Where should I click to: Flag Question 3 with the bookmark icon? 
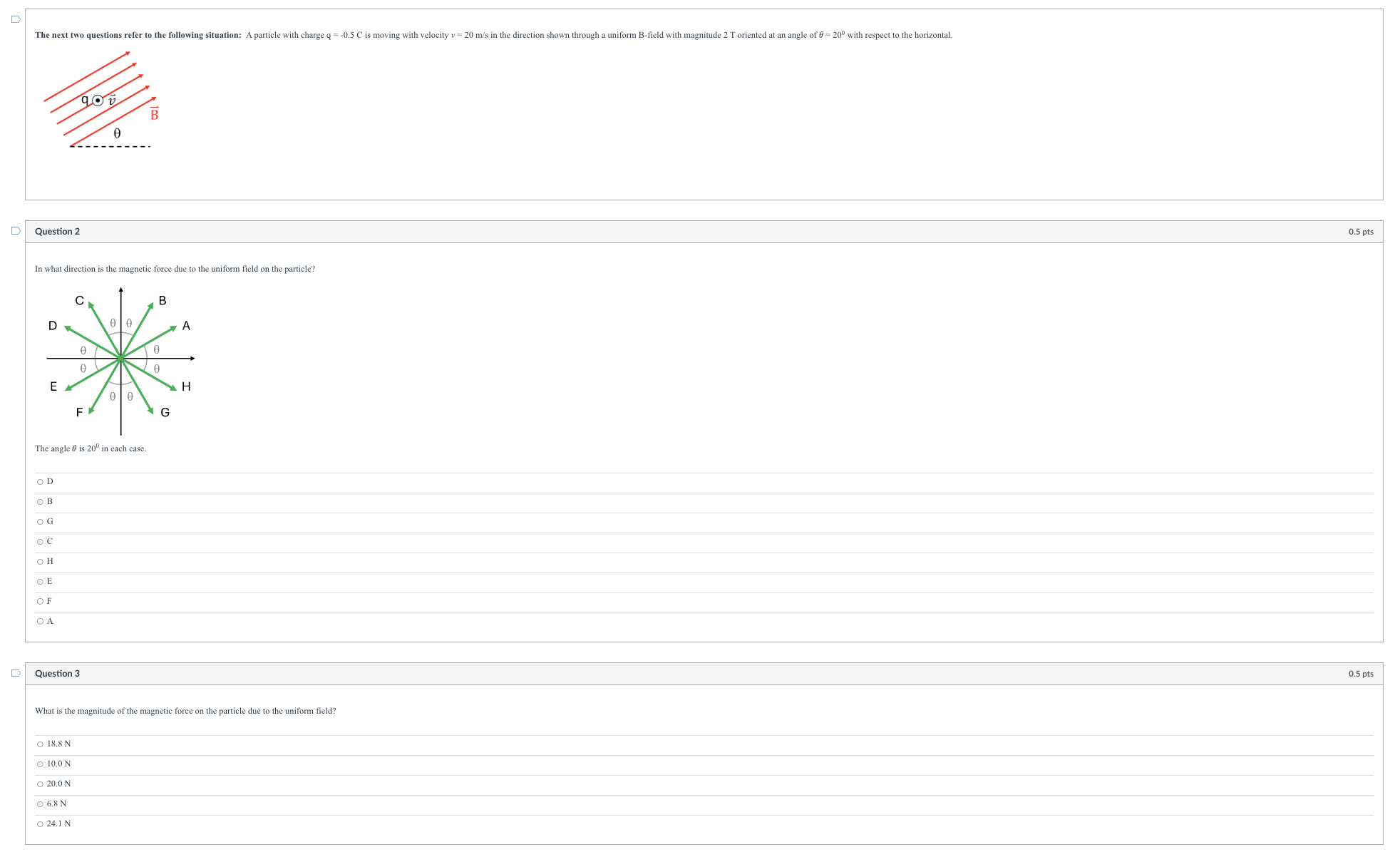(x=16, y=673)
